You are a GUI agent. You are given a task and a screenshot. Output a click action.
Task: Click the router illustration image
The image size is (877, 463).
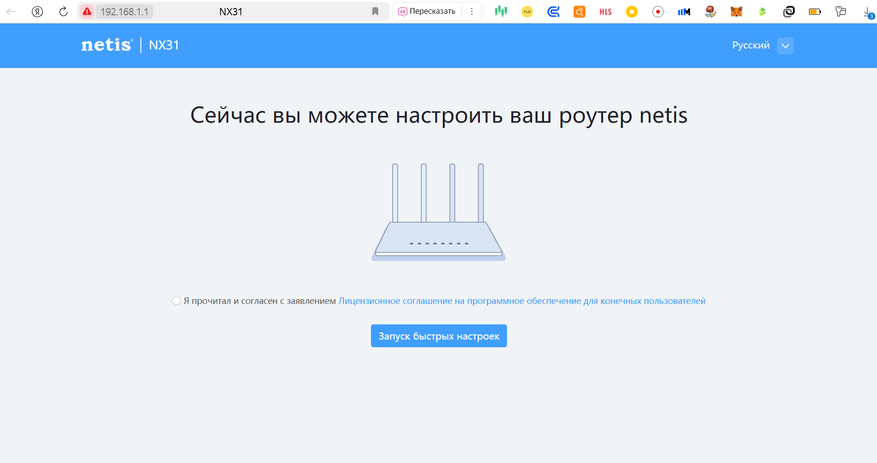point(438,212)
